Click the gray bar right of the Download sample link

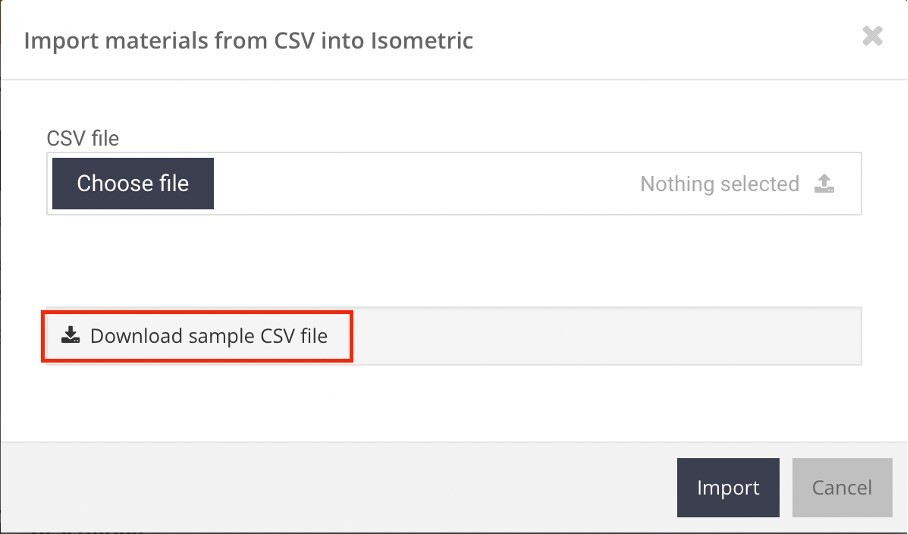[606, 336]
